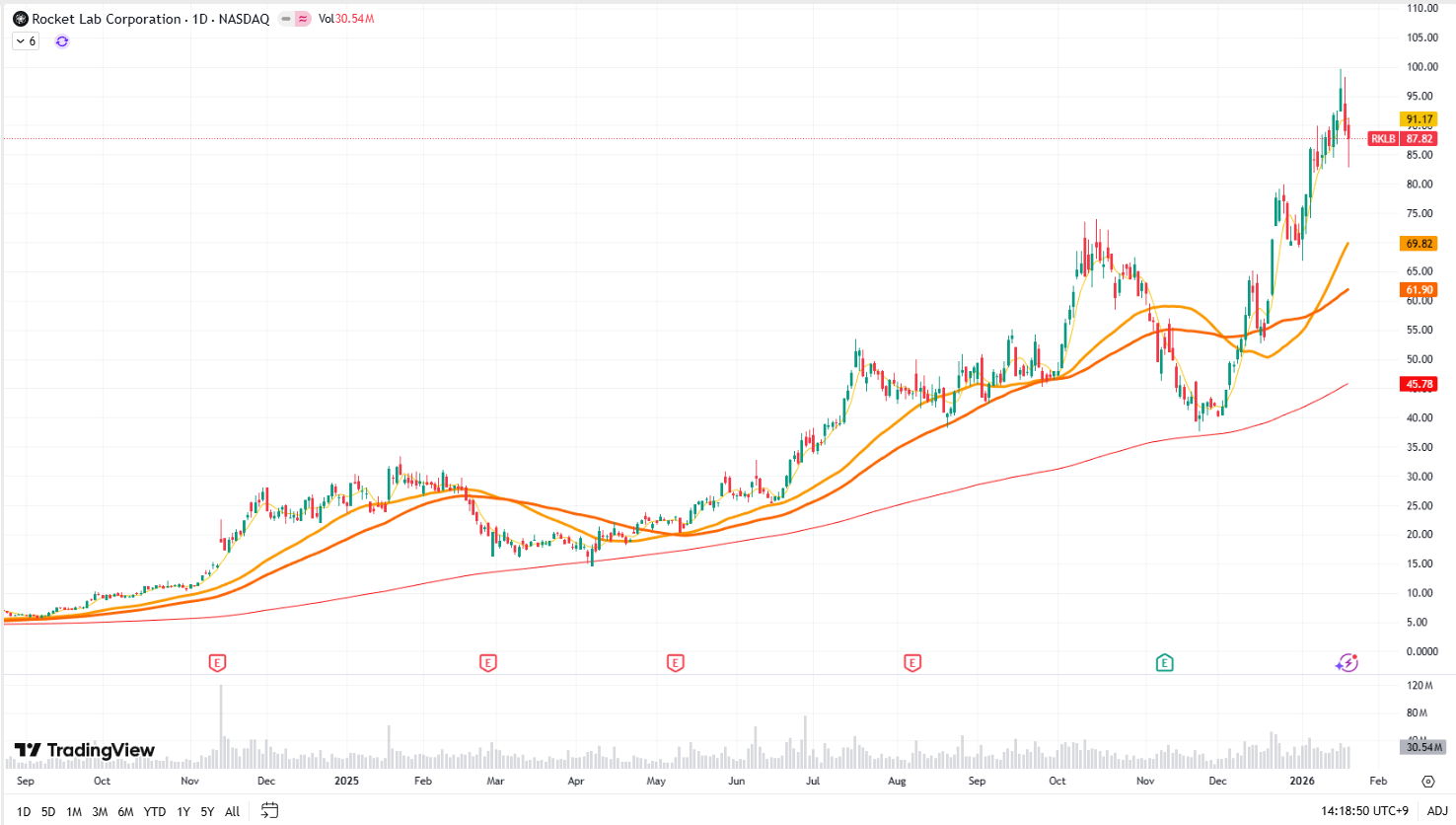Screen dimensions: 1456x825
Task: Expand the indicator legend showing 6
Action: 26,41
